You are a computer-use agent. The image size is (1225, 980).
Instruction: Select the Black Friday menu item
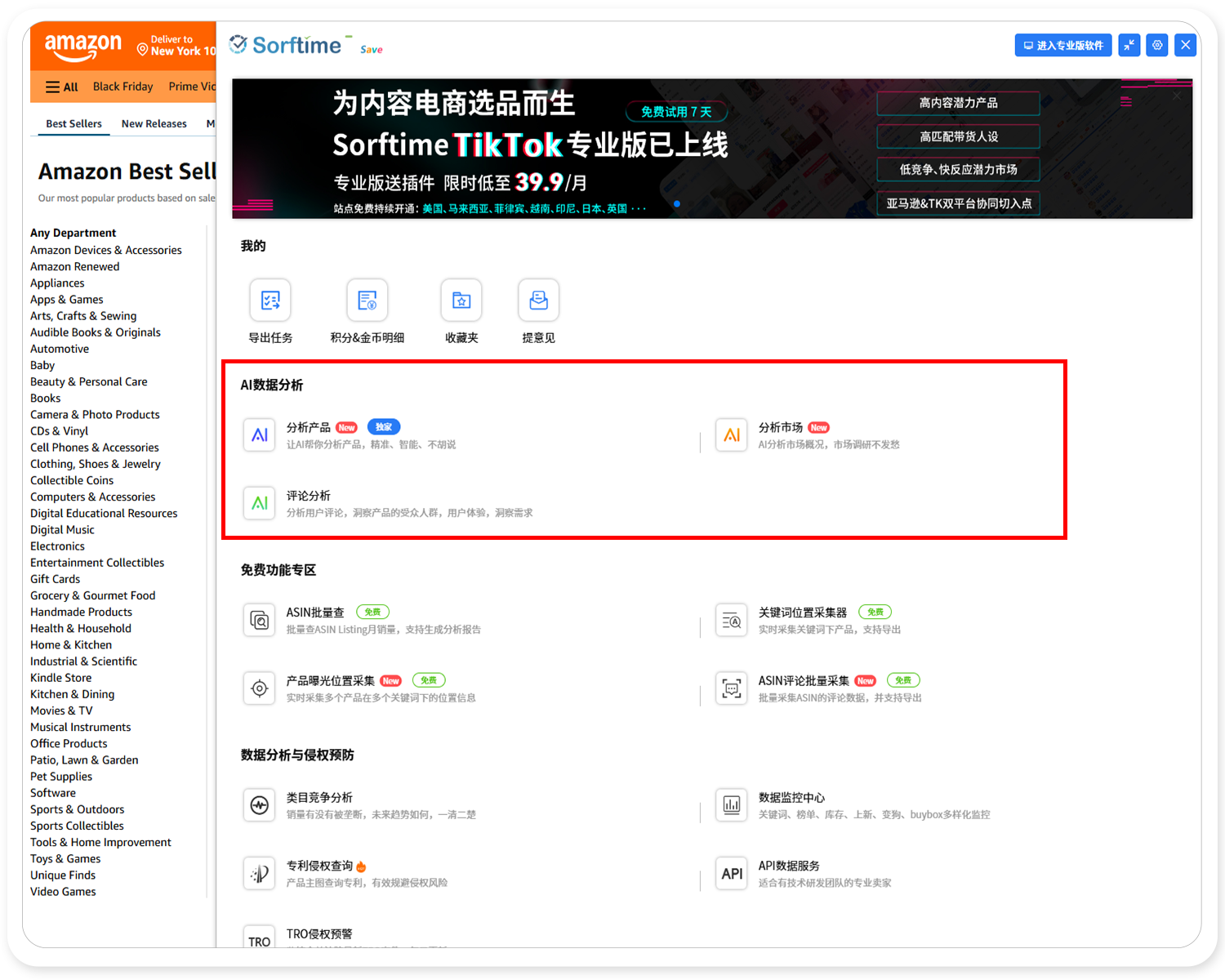point(122,86)
